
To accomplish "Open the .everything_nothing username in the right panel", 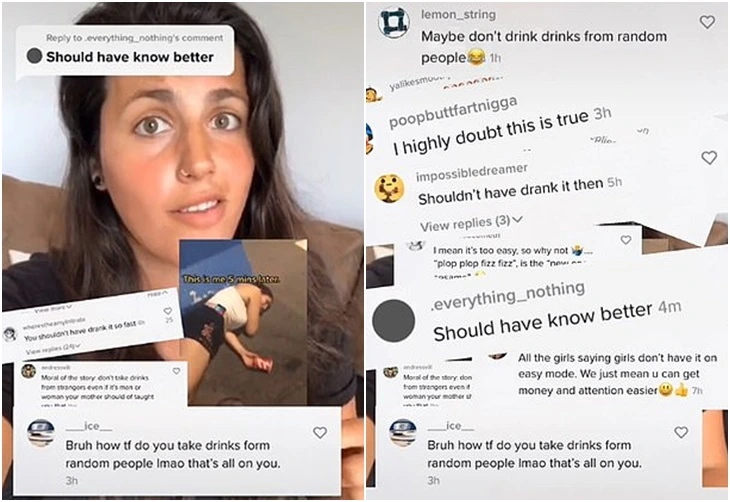I will (507, 297).
